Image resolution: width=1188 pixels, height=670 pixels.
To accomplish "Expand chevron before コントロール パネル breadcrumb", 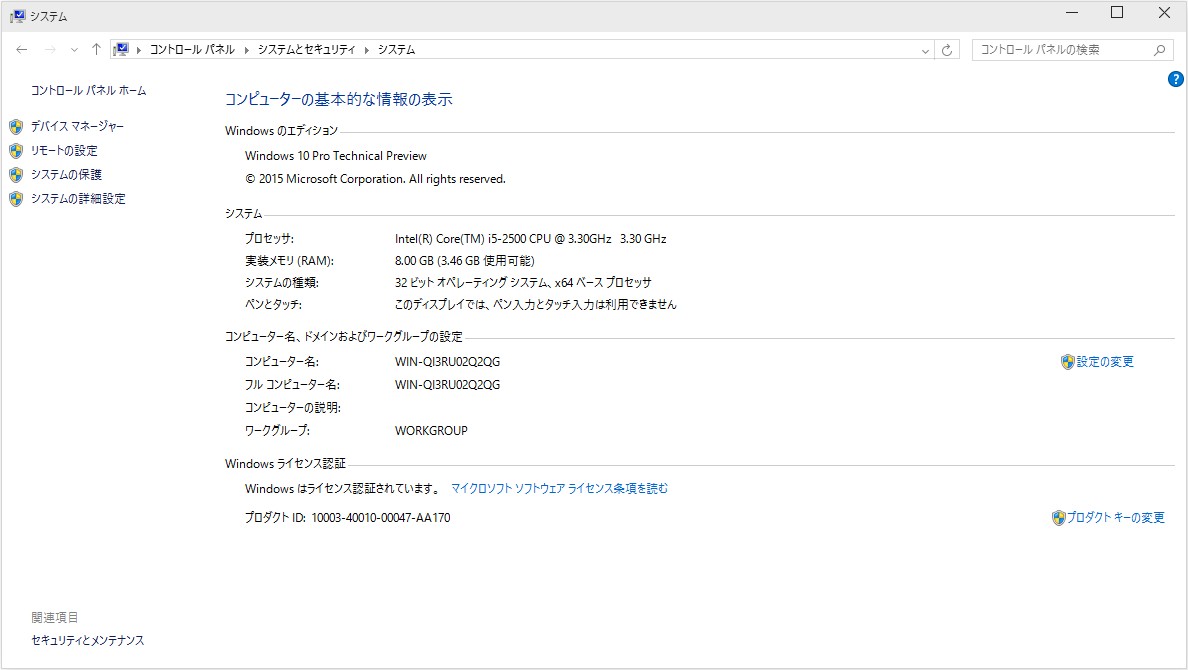I will tap(139, 50).
